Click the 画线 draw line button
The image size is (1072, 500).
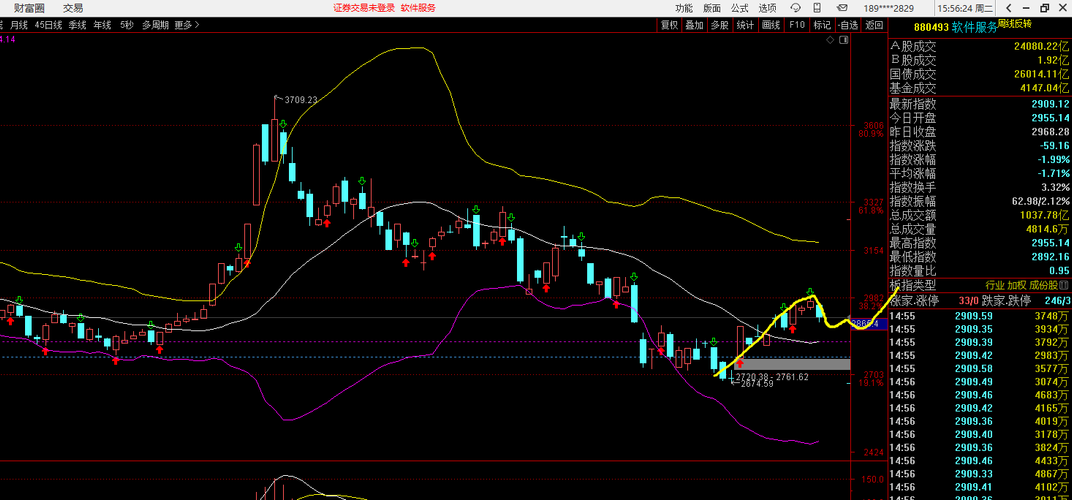point(770,25)
